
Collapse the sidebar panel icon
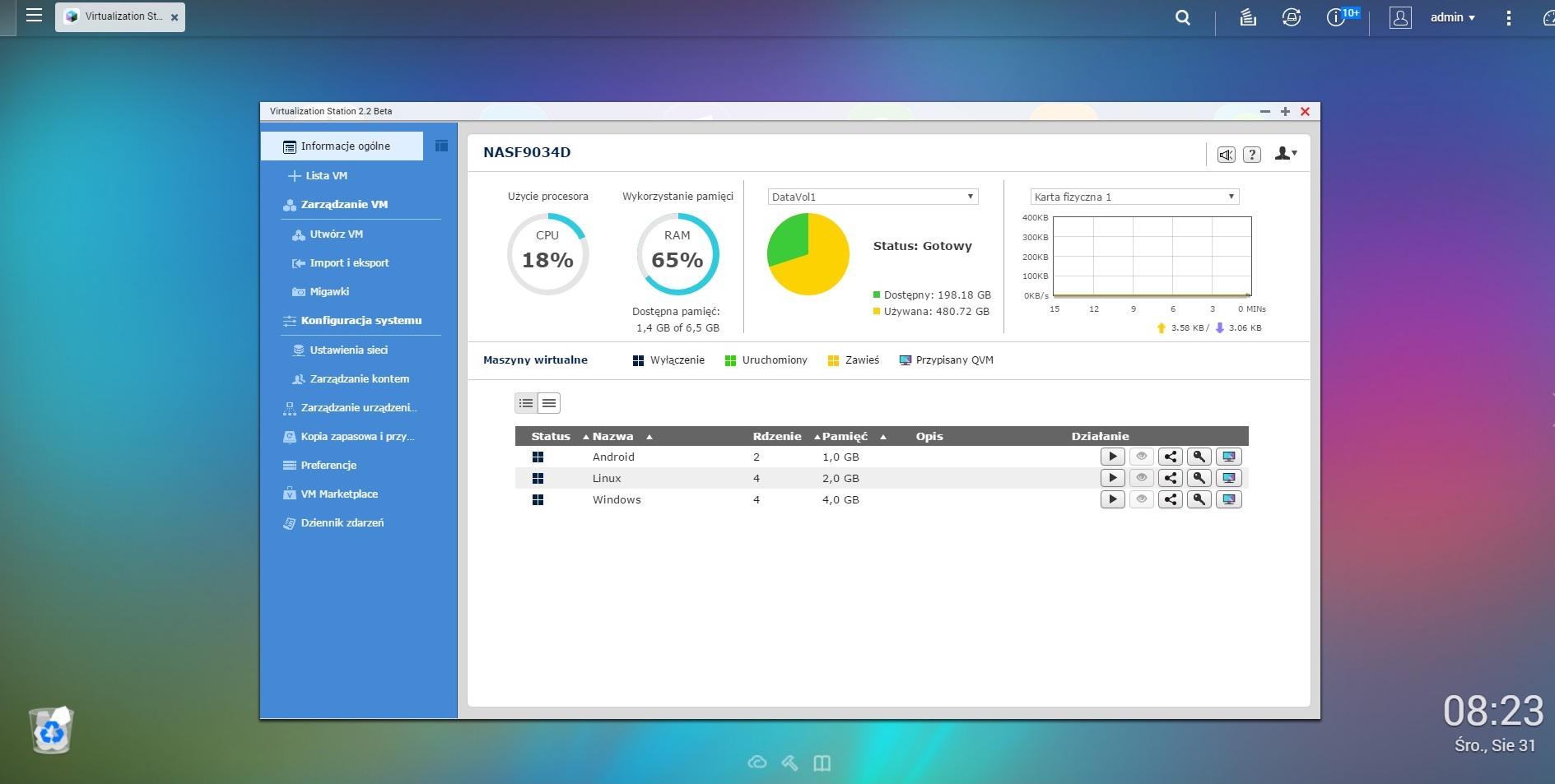[x=441, y=146]
